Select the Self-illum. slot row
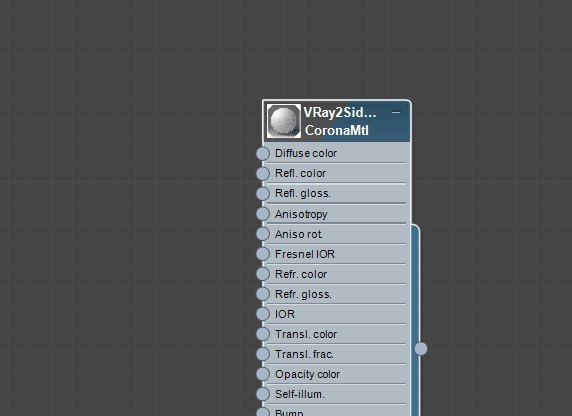Viewport: 572px width, 416px height. click(x=337, y=394)
